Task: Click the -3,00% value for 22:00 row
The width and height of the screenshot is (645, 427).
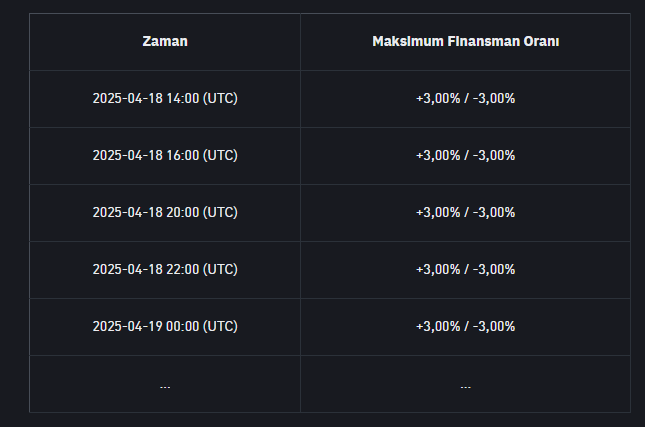Action: tap(494, 269)
